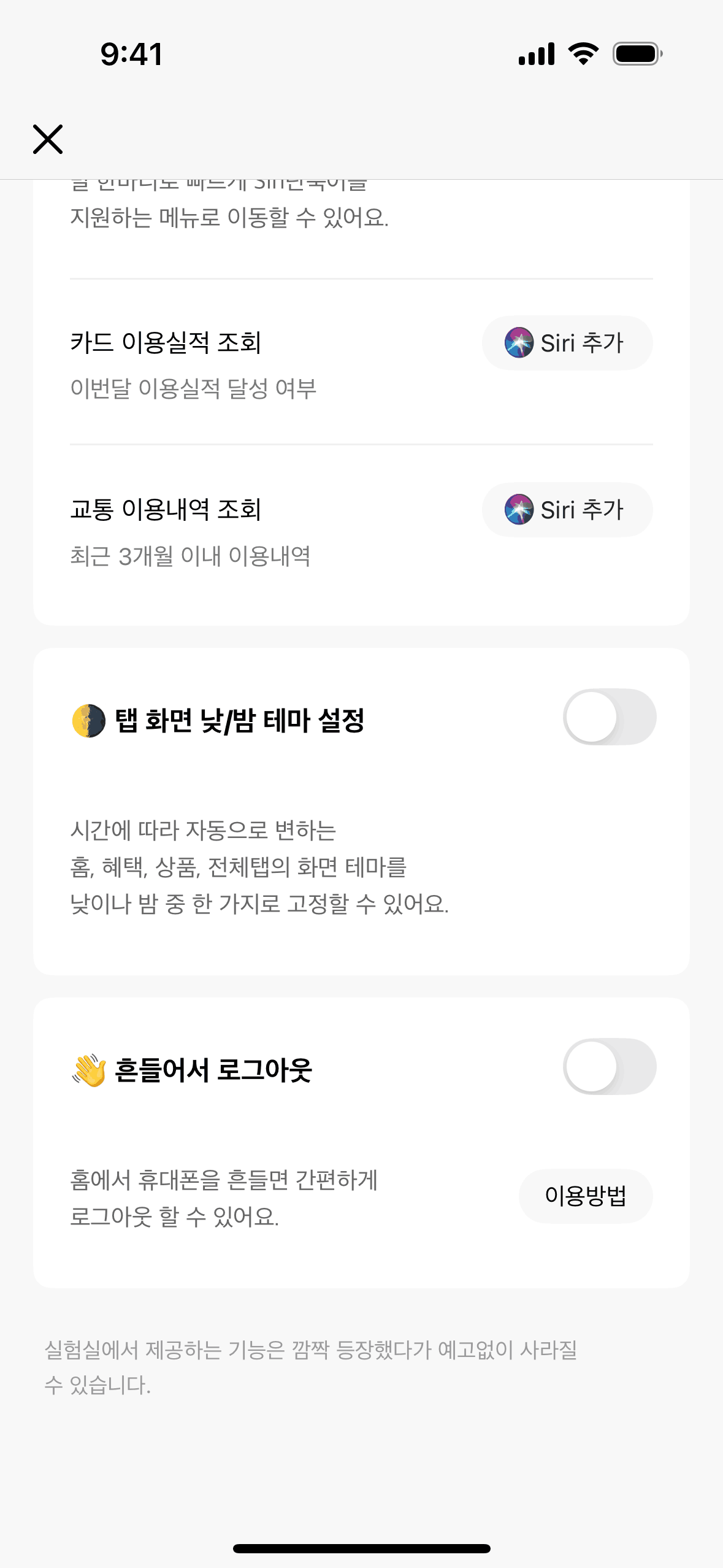The height and width of the screenshot is (1568, 723).
Task: Tap the day/night moon theme icon
Action: tap(89, 720)
